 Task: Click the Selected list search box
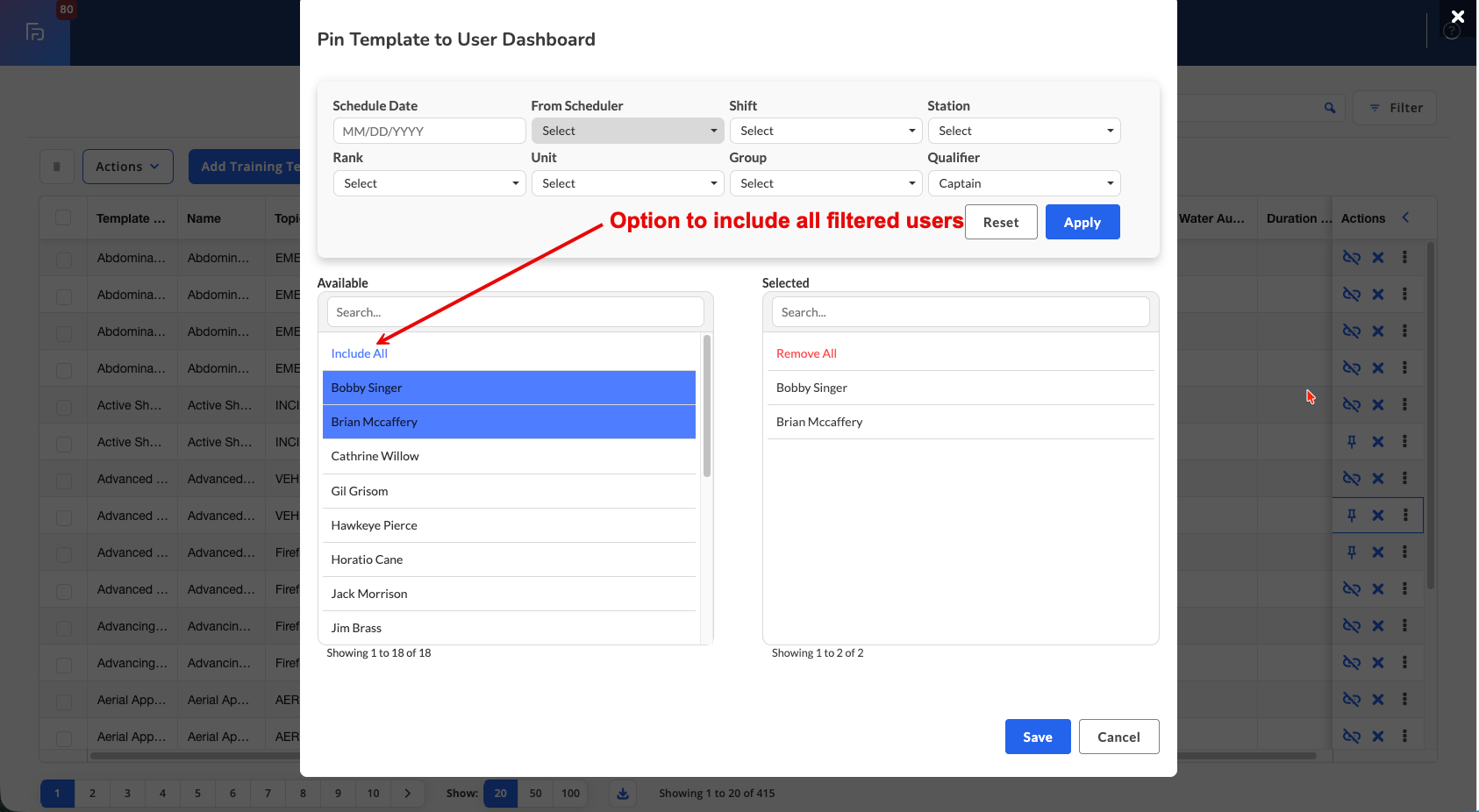(x=961, y=312)
